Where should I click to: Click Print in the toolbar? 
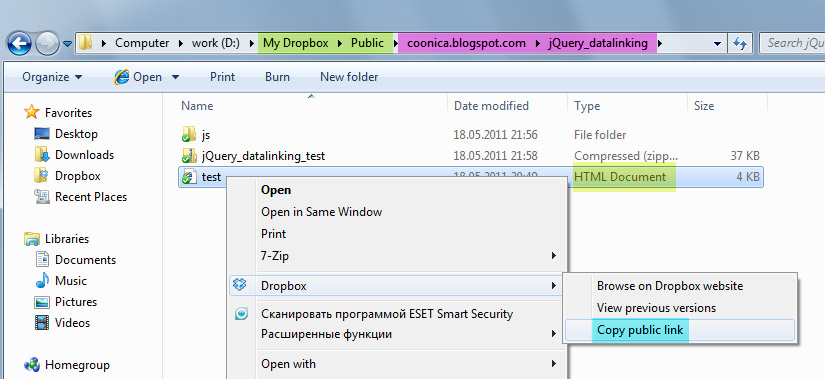coord(222,77)
